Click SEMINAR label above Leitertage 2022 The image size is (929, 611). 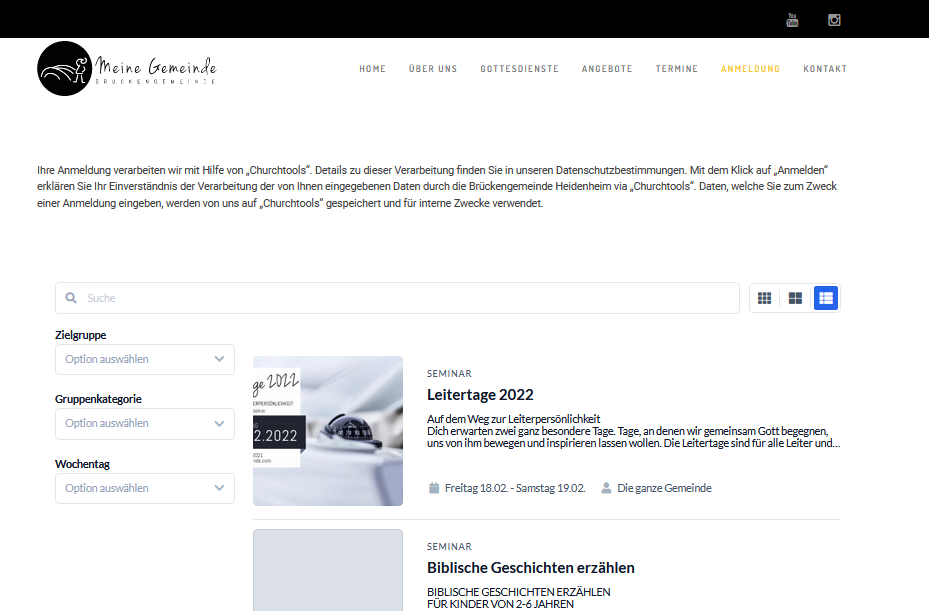tap(449, 374)
